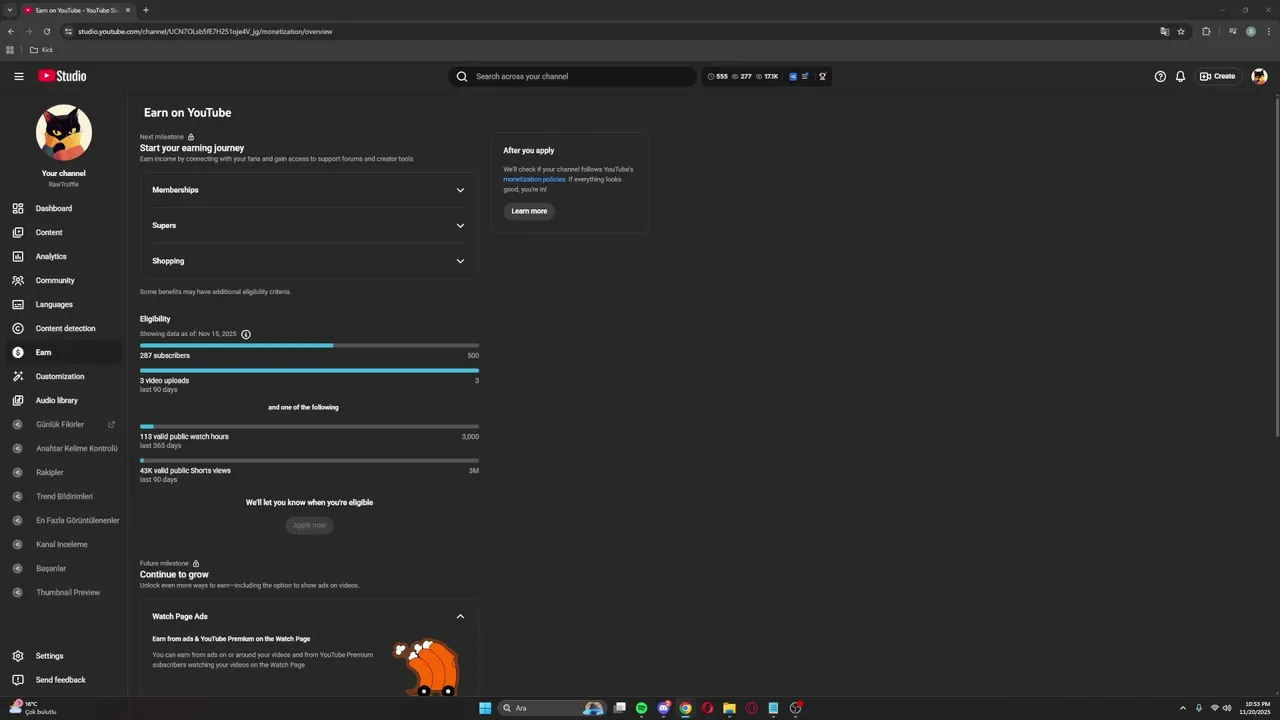Expand the Memberships section
The height and width of the screenshot is (720, 1280).
click(x=309, y=190)
